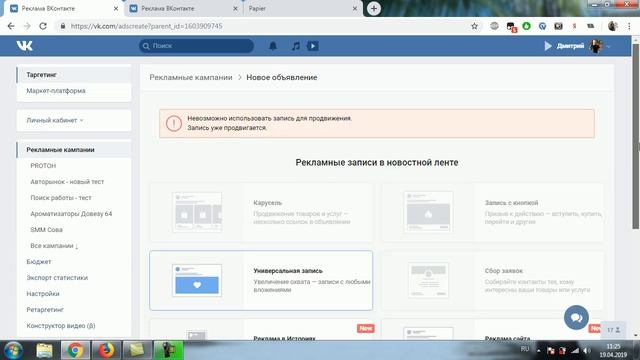640x360 pixels.
Task: Open a new browser tab
Action: pyautogui.click(x=374, y=9)
